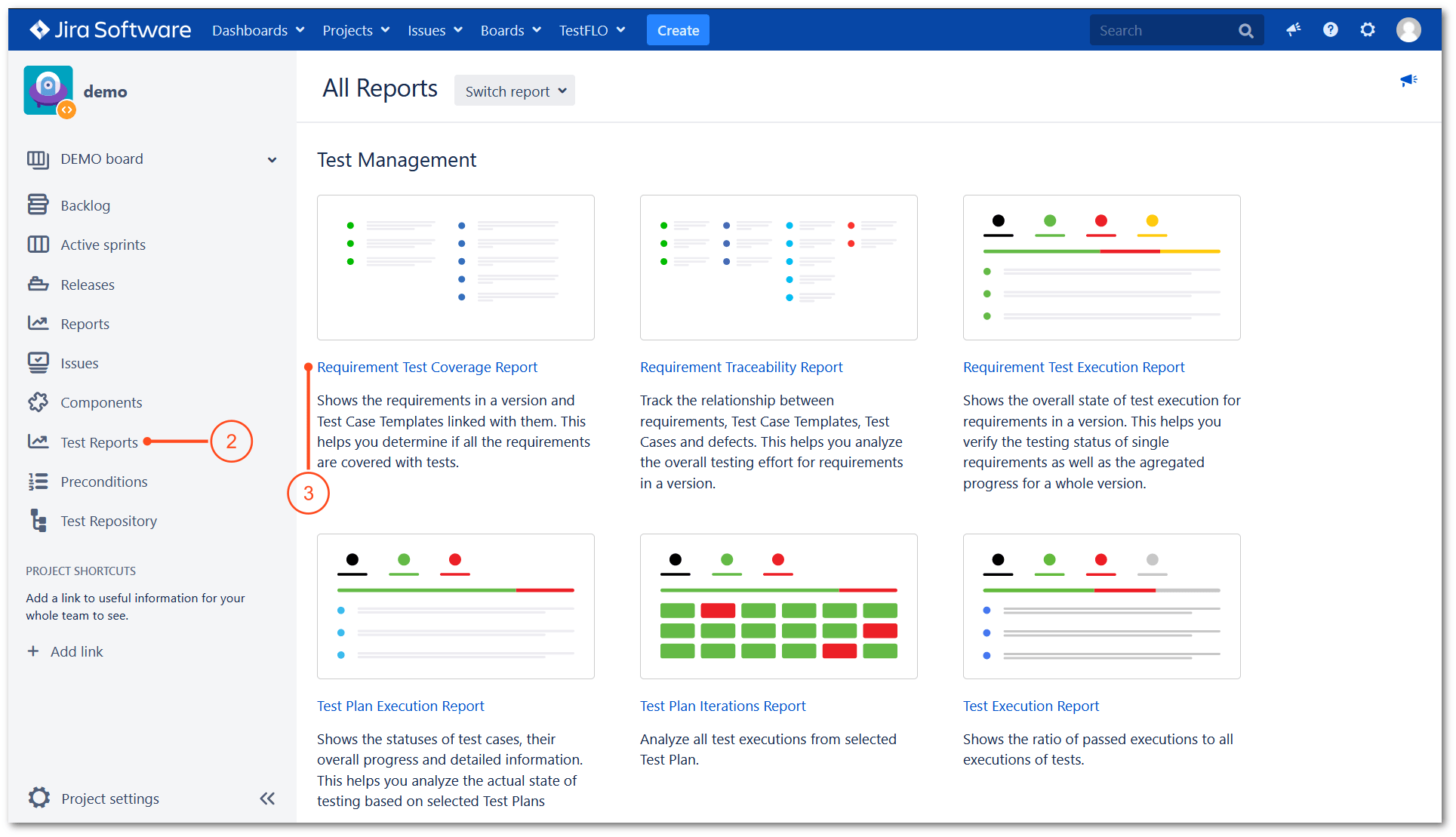Open Test Reports via its graph icon

pyautogui.click(x=38, y=442)
